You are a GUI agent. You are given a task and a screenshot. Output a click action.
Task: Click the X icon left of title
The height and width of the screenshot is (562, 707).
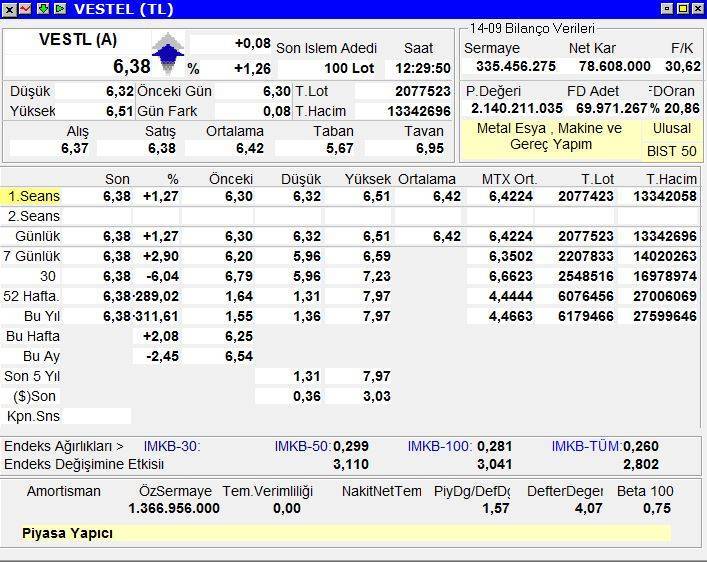9,9
